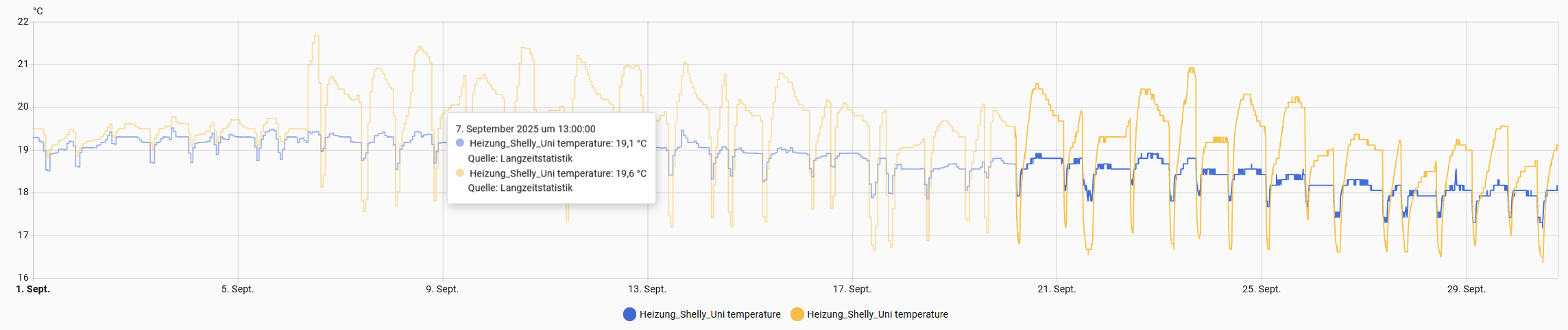1568x330 pixels.
Task: Click the '25. Sept.' x-axis label
Action: 1262,289
